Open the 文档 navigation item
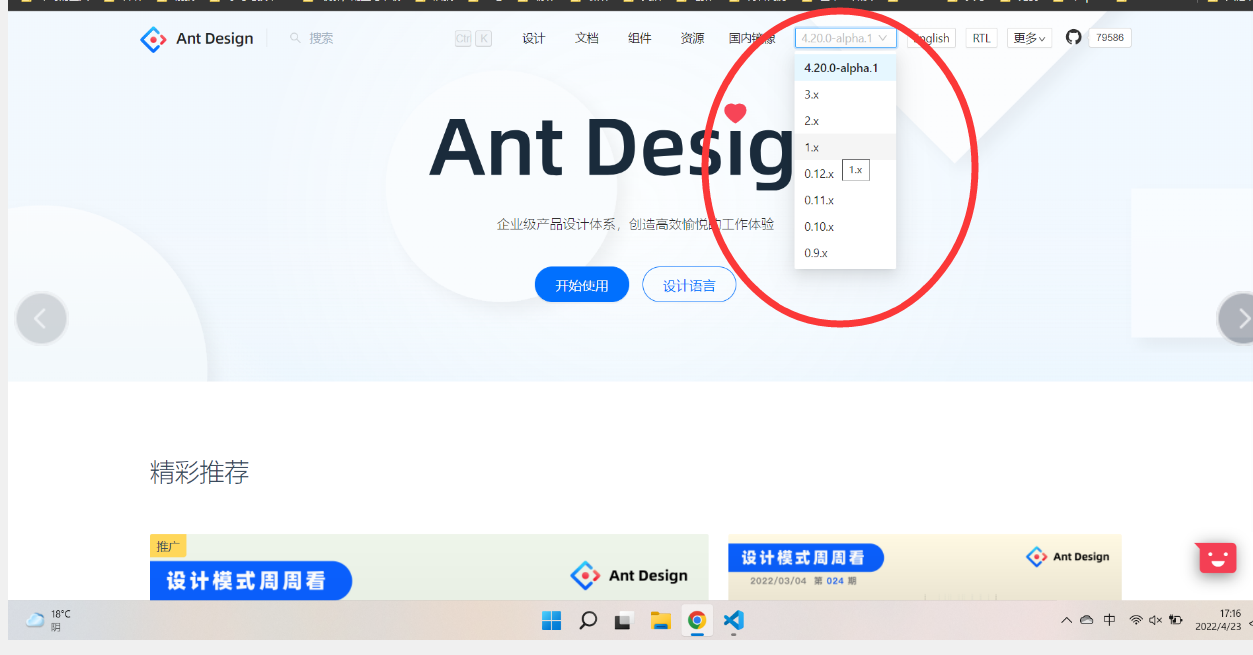 pyautogui.click(x=586, y=37)
